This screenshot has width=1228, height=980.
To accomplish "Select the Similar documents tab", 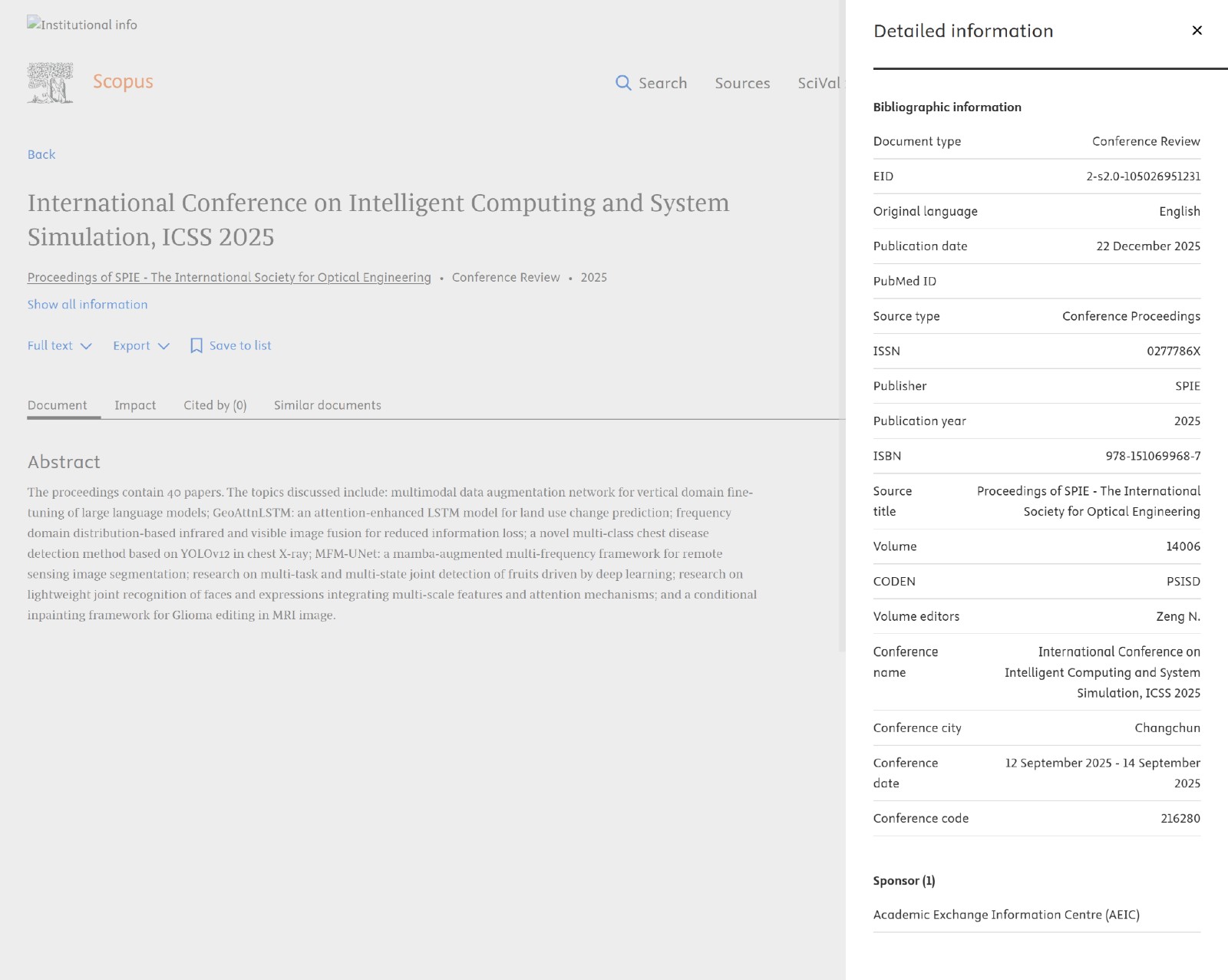I will click(x=328, y=405).
